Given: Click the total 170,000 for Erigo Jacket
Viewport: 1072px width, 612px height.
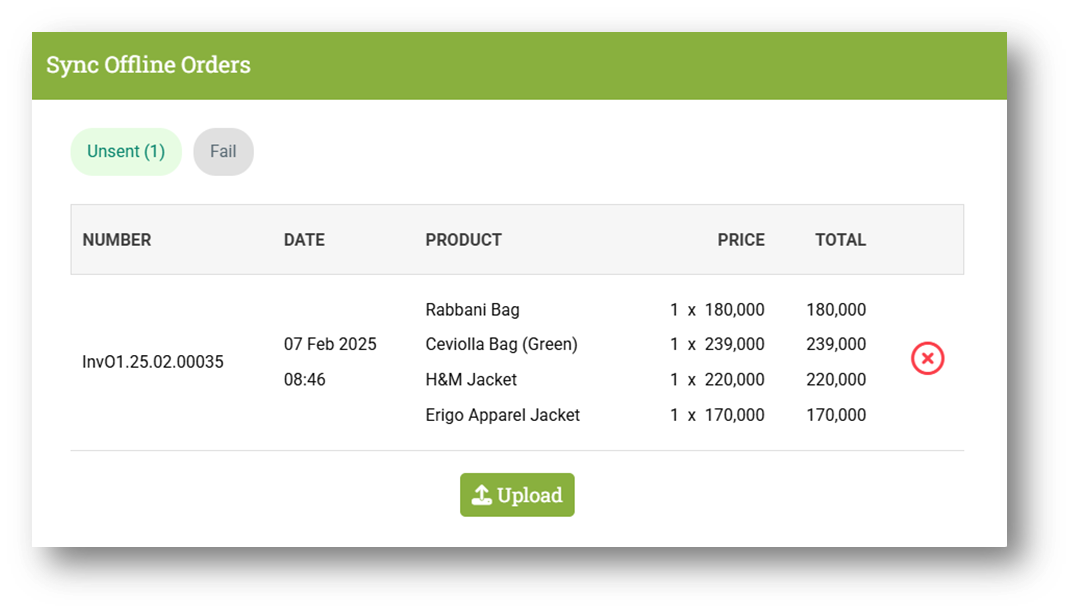Looking at the screenshot, I should point(836,415).
